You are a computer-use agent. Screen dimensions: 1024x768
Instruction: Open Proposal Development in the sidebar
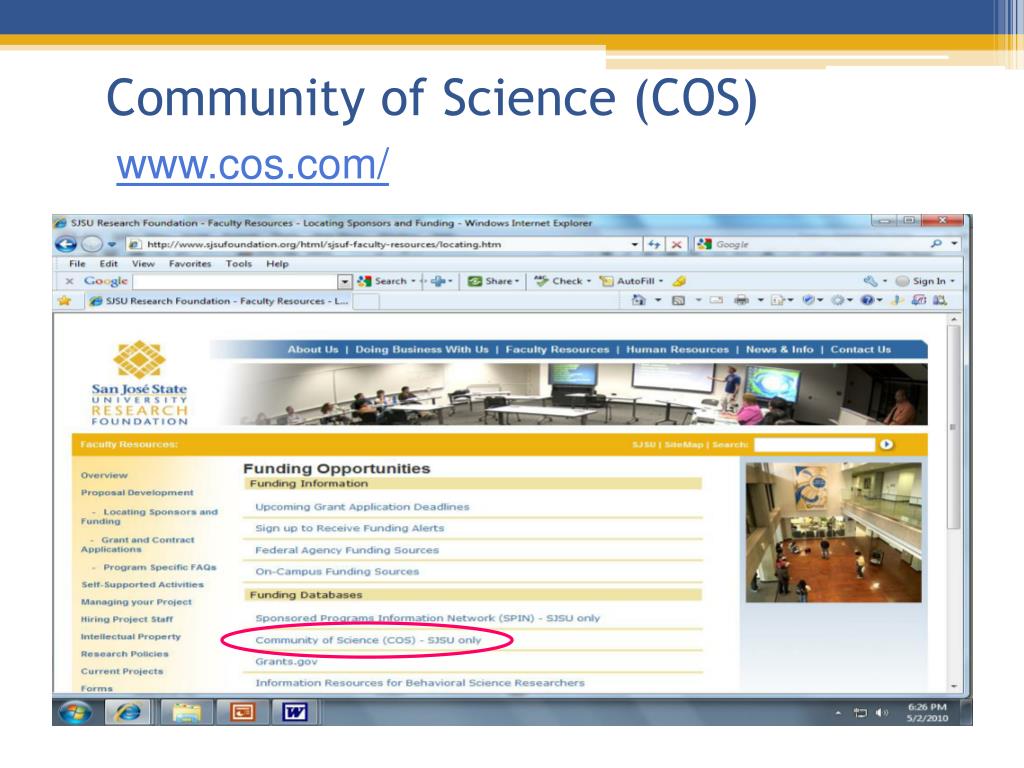(137, 492)
